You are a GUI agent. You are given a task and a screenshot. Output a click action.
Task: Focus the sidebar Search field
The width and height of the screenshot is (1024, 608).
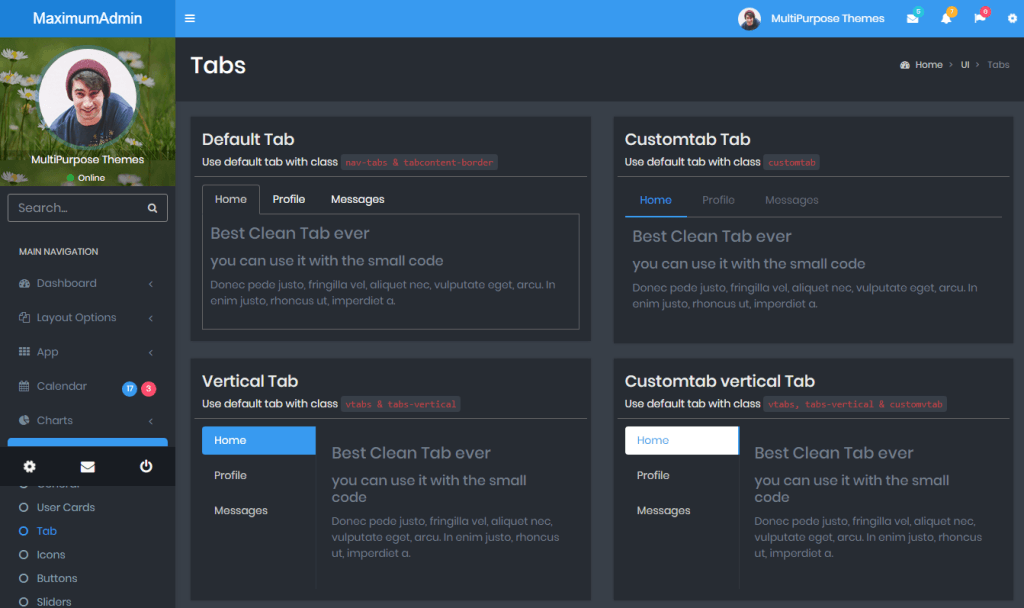(88, 208)
